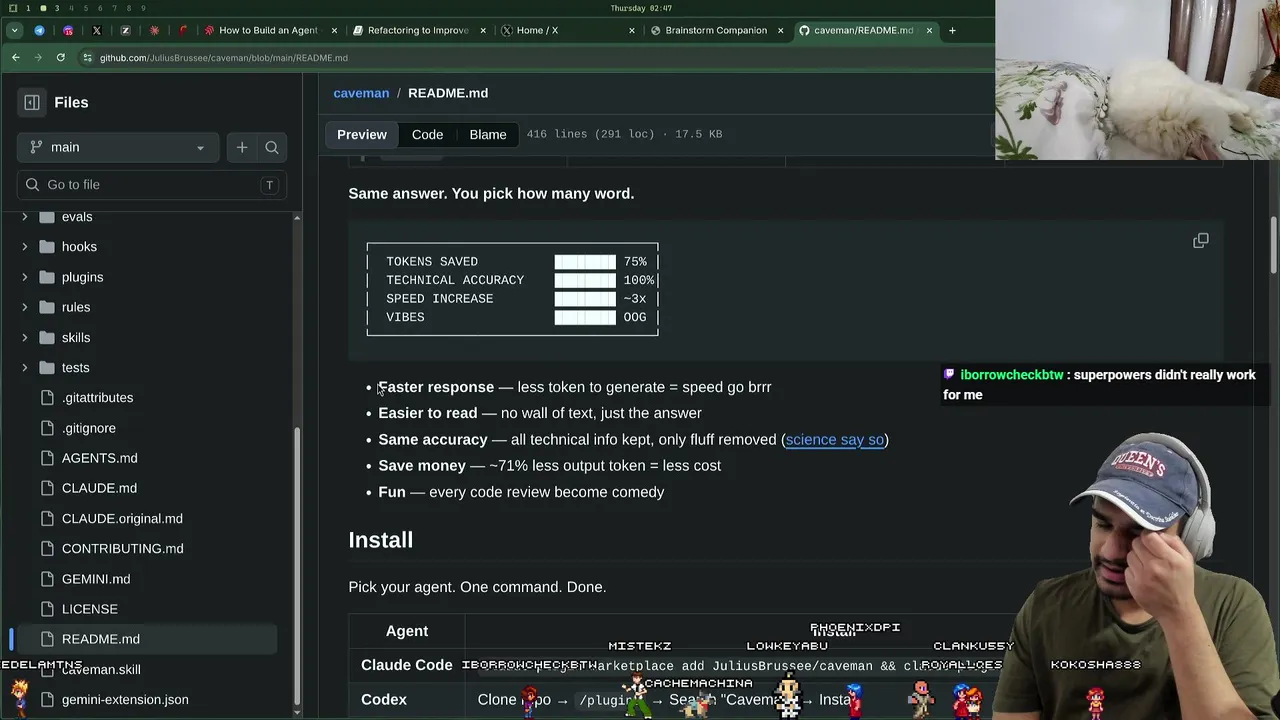Expand the evals folder
Image resolution: width=1280 pixels, height=720 pixels.
pyautogui.click(x=25, y=217)
